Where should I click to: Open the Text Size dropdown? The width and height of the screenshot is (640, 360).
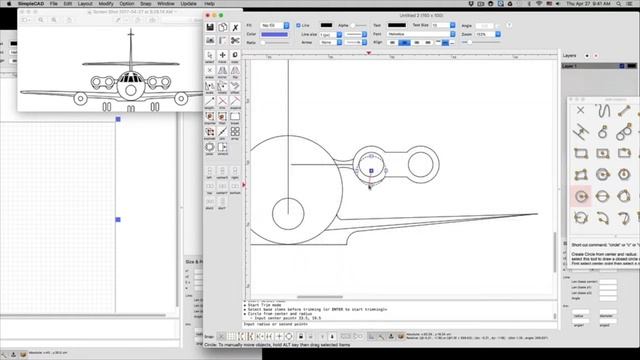tap(443, 25)
